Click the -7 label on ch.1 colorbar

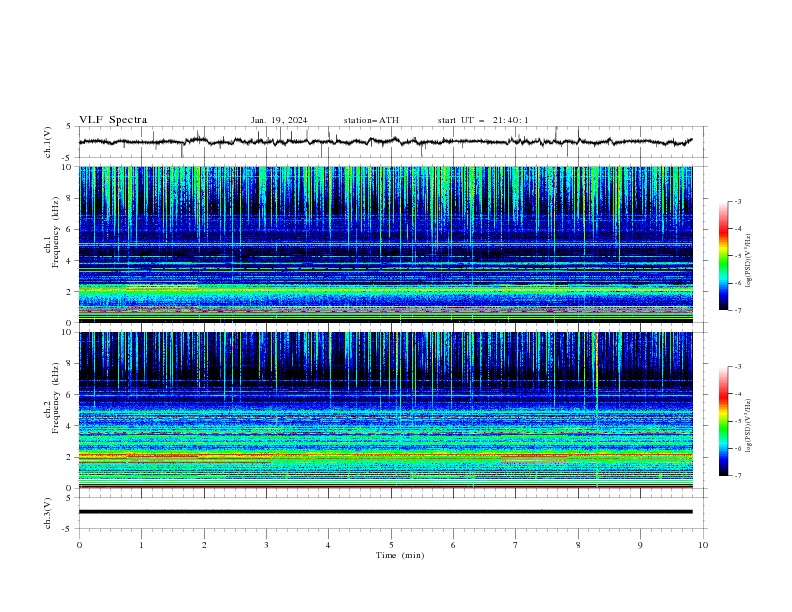click(x=738, y=310)
